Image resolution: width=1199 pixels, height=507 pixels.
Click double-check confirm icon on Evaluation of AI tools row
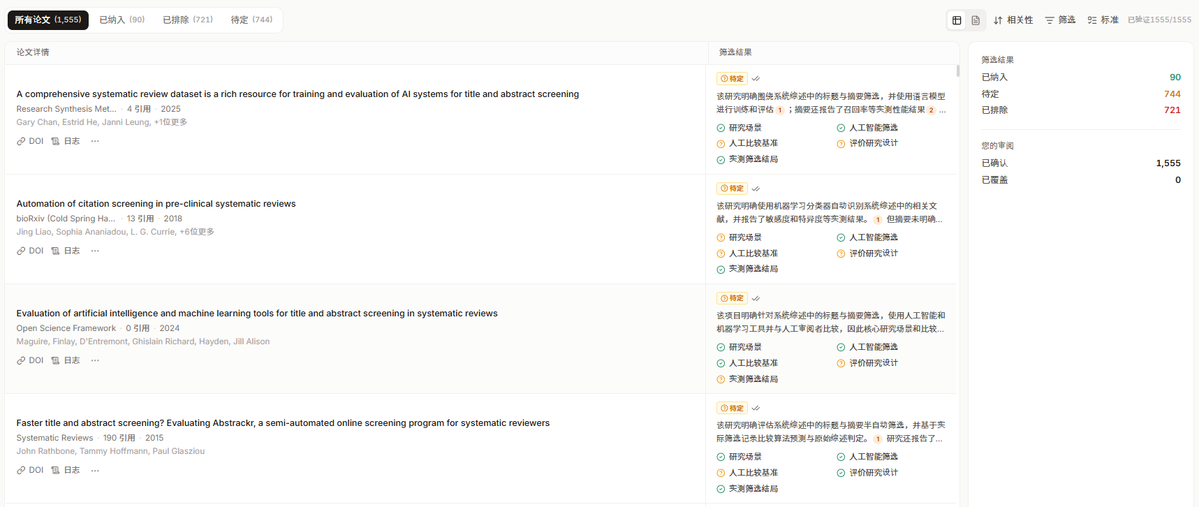(x=755, y=297)
